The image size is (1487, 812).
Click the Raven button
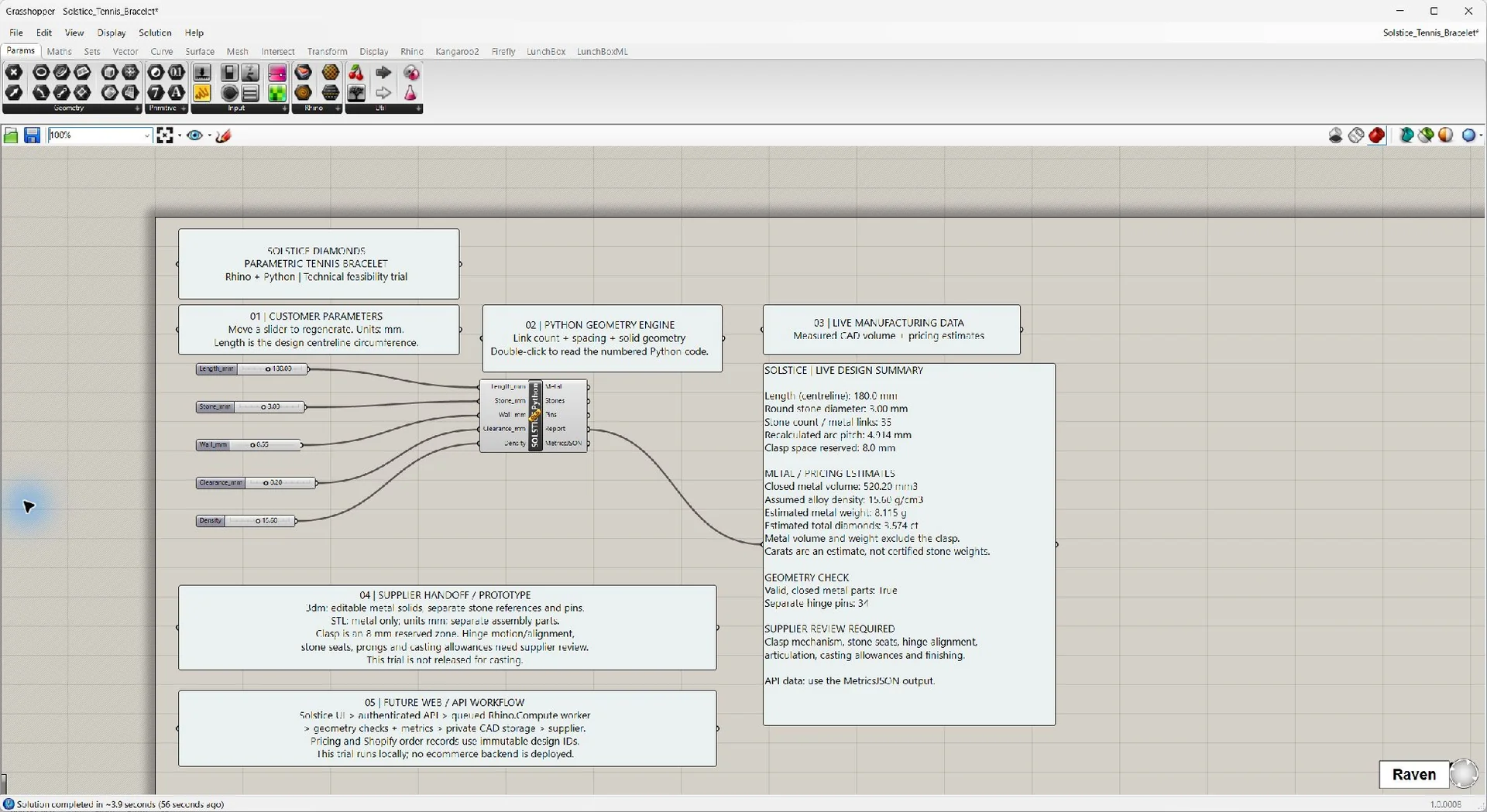[x=1414, y=774]
